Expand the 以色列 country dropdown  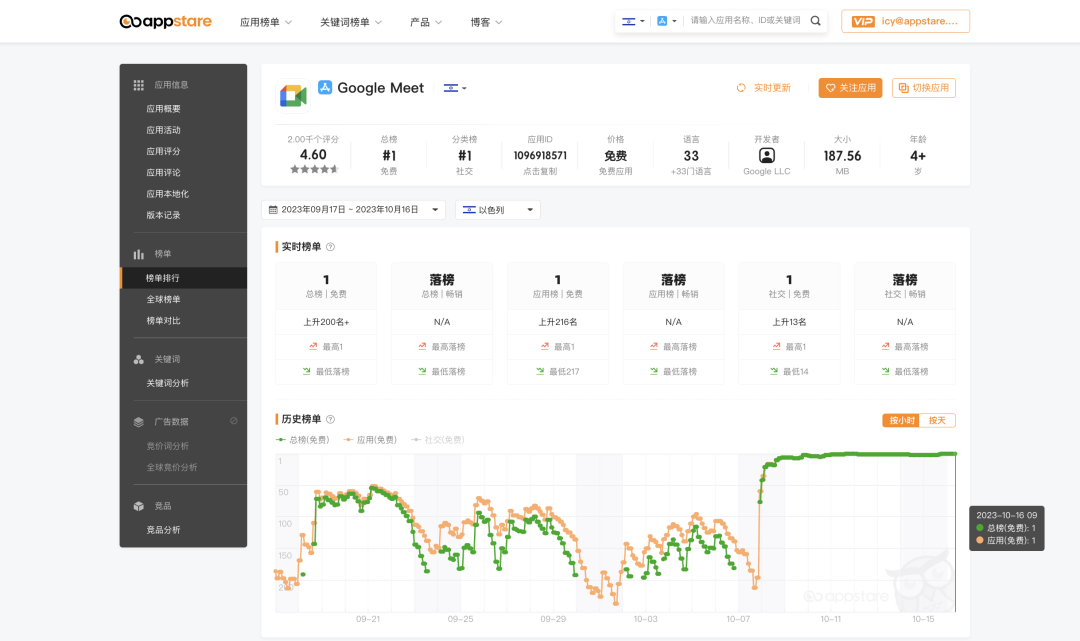point(497,210)
